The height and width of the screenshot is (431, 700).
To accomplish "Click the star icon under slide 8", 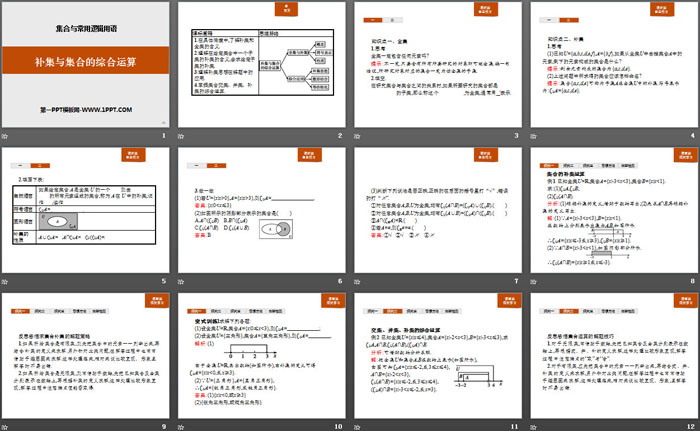I will pos(533,281).
